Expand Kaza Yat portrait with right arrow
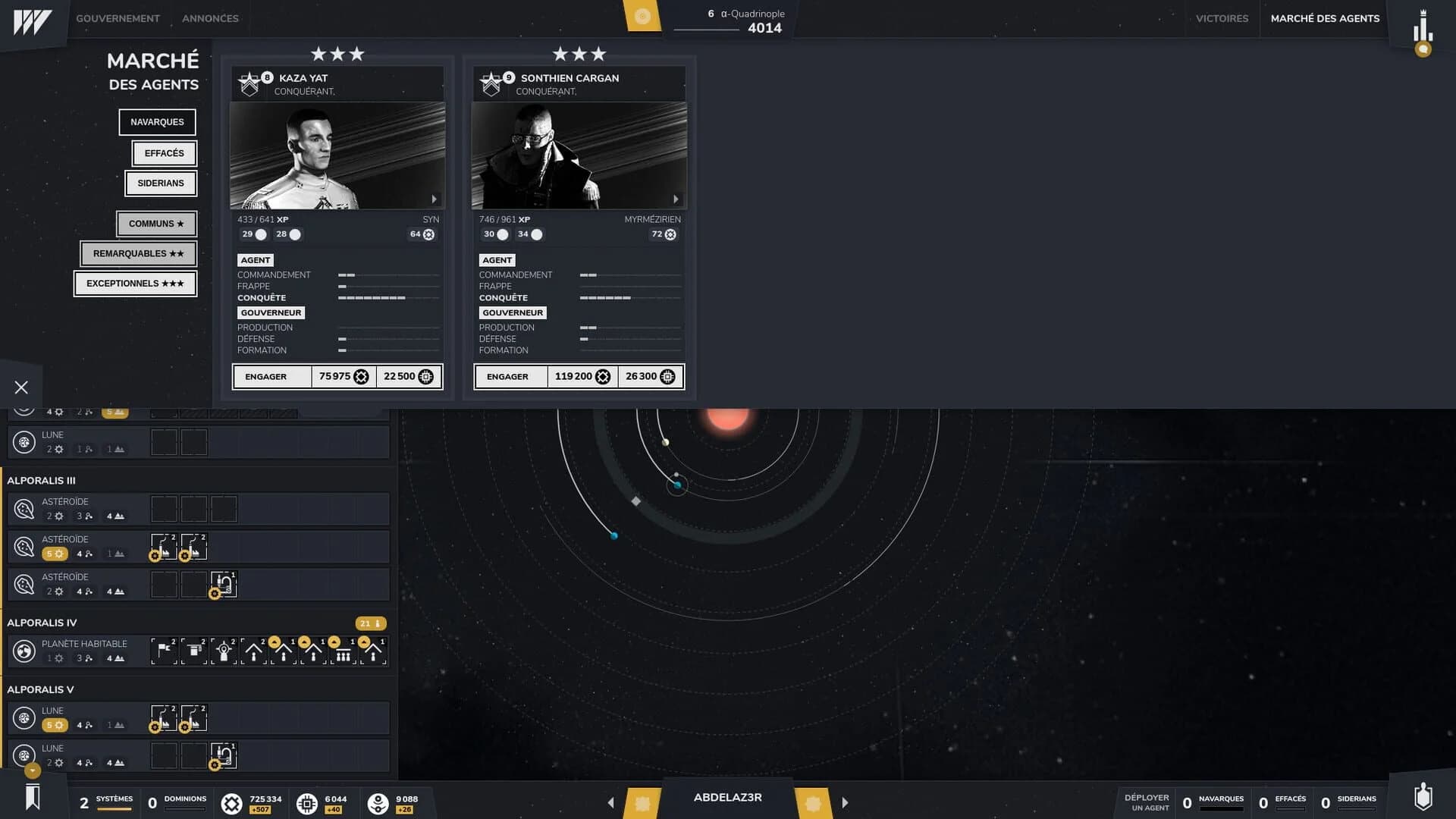This screenshot has height=819, width=1456. (x=435, y=198)
